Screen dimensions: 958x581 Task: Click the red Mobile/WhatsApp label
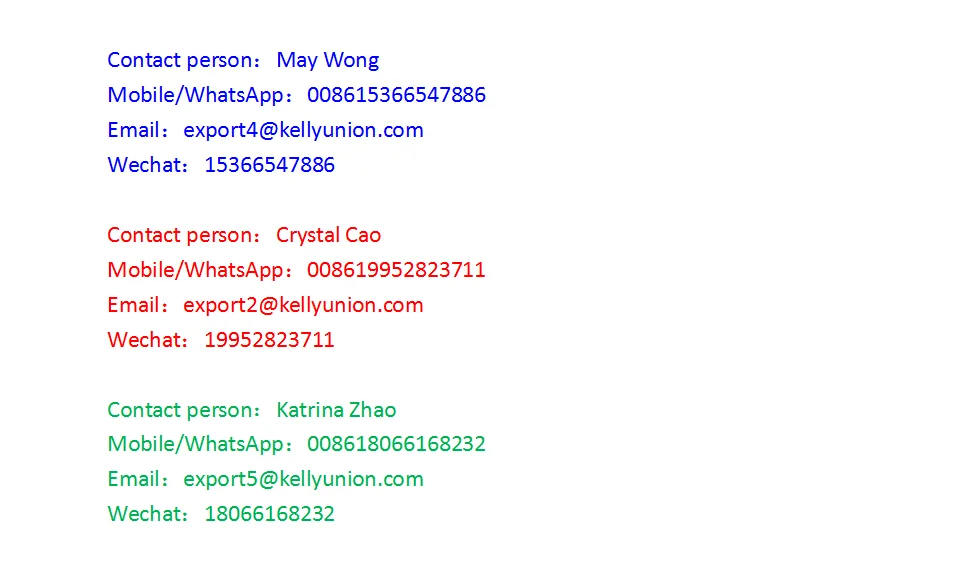pos(196,270)
